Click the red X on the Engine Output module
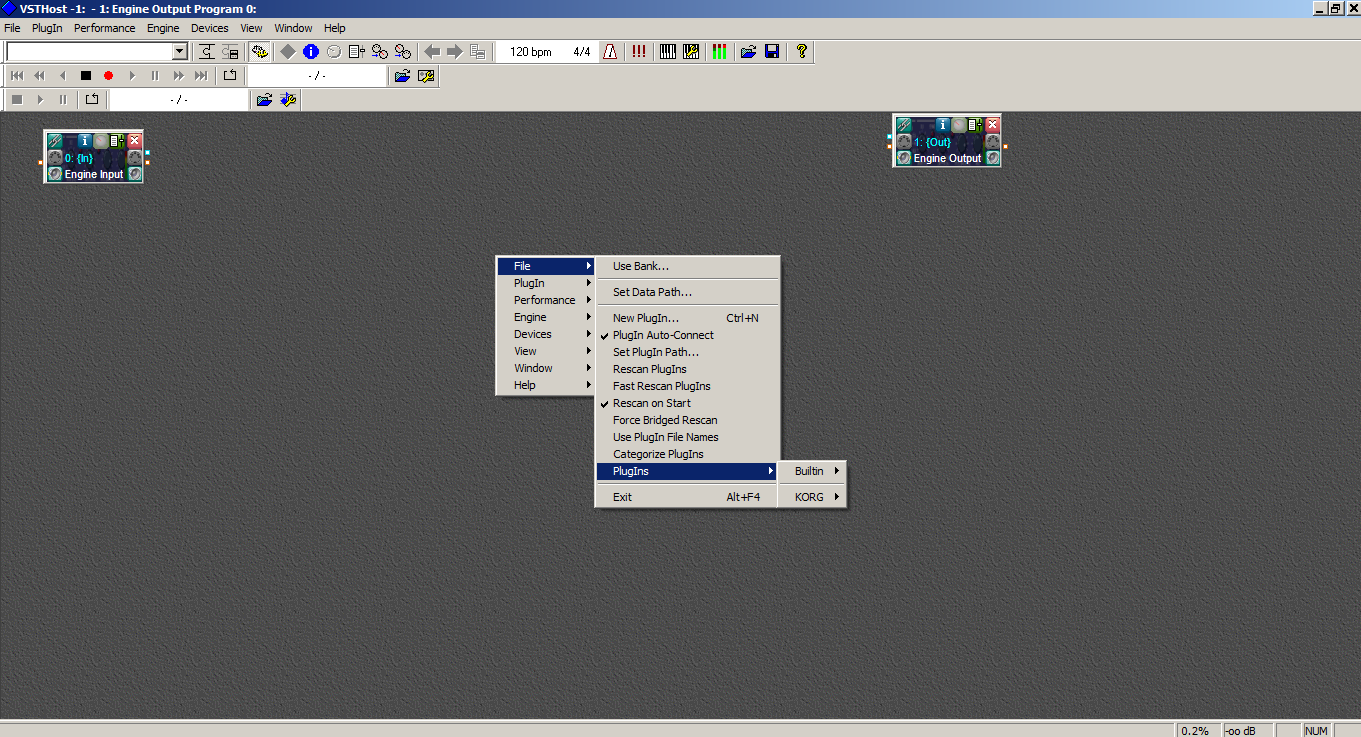This screenshot has height=737, width=1361. 992,125
